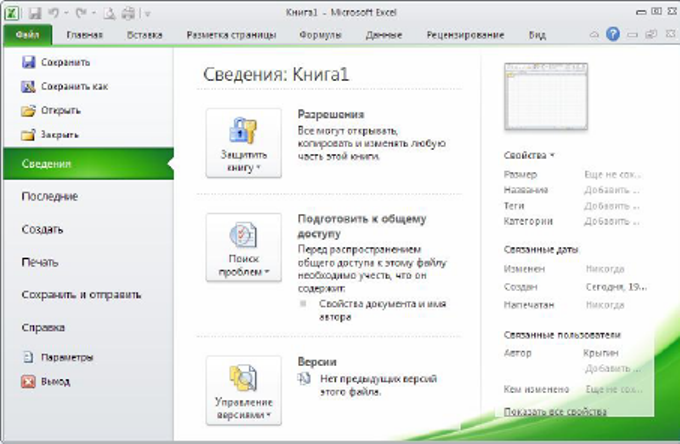Open the green Файл tab
Screen dimensions: 680x444
28,35
